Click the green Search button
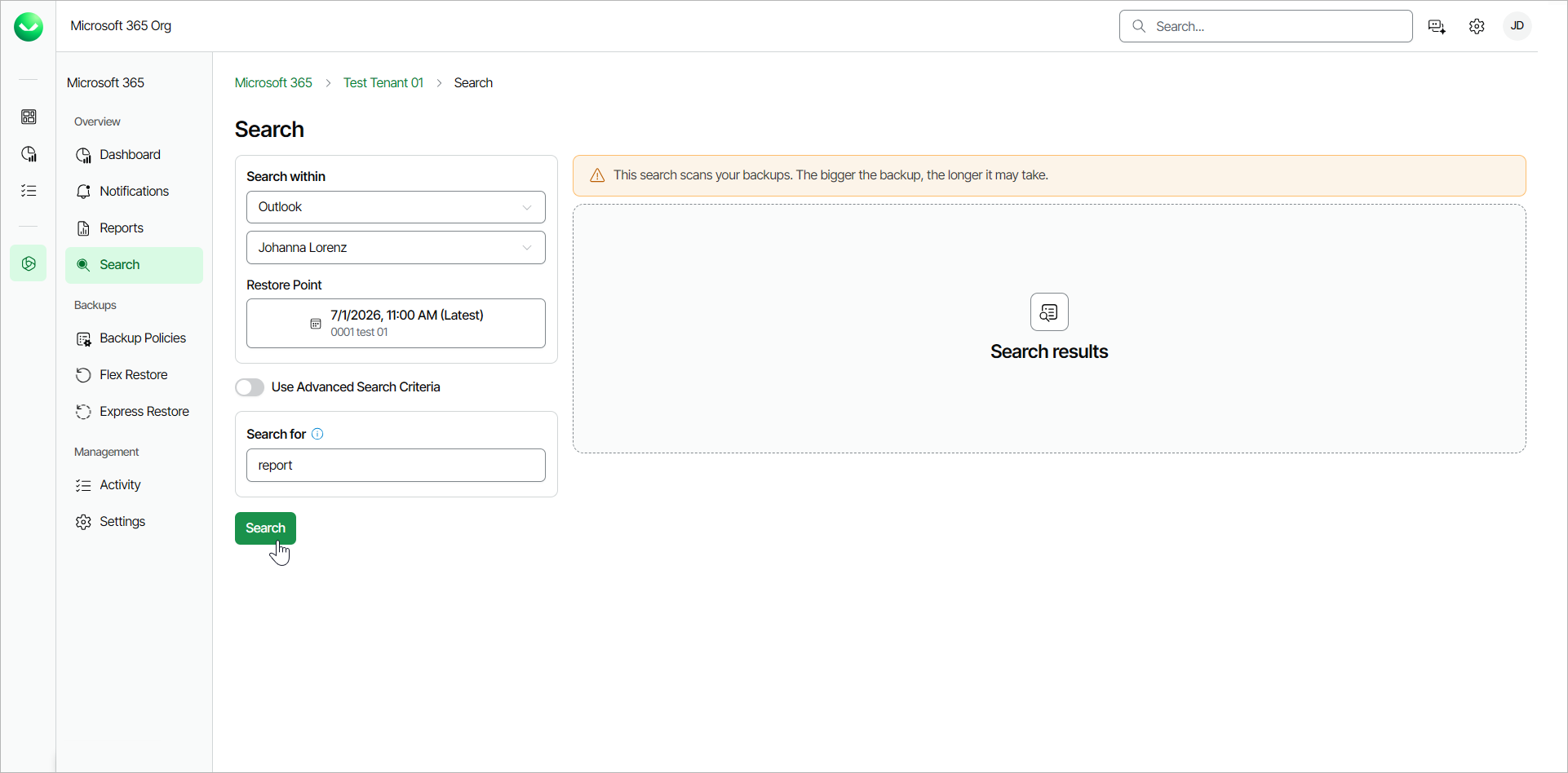1568x773 pixels. 265,528
